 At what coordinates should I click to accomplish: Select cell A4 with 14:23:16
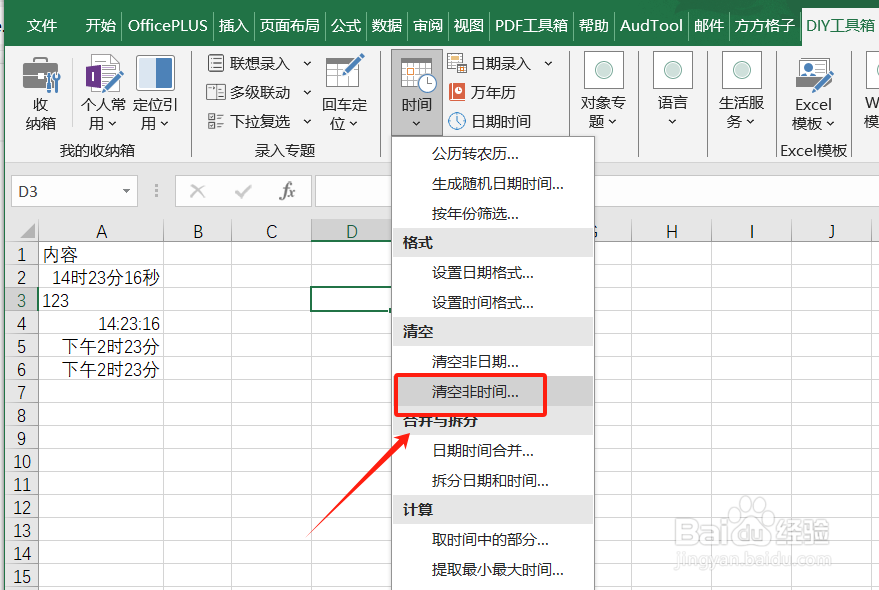(x=101, y=323)
